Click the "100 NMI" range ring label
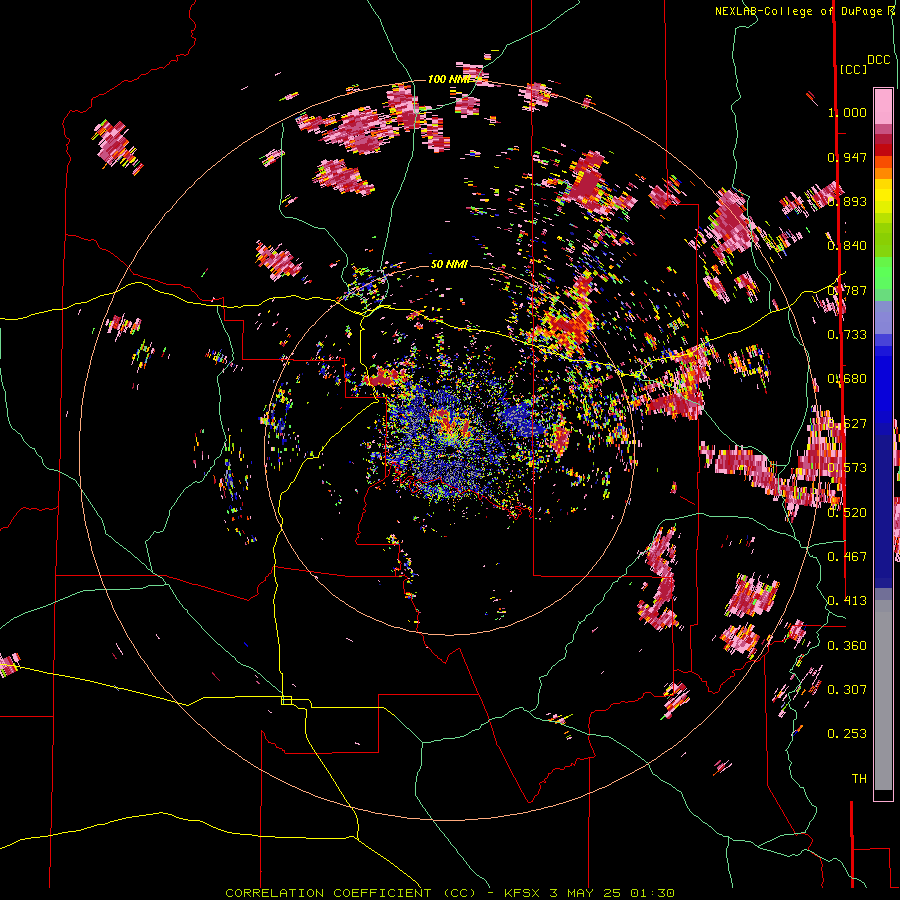This screenshot has height=900, width=900. (x=449, y=79)
